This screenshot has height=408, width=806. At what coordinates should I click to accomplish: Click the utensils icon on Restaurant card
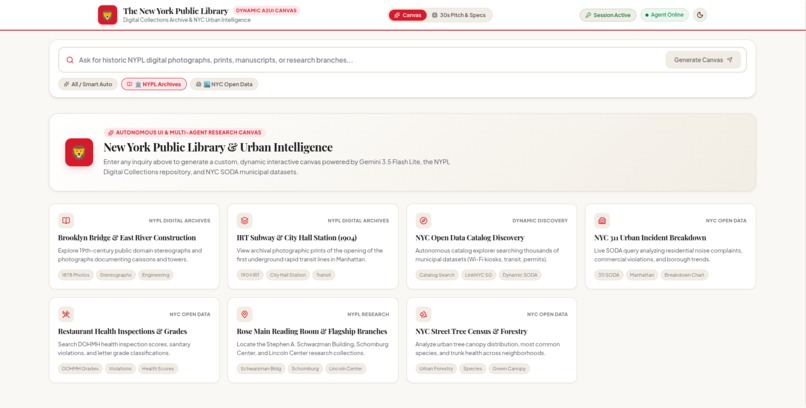point(66,314)
